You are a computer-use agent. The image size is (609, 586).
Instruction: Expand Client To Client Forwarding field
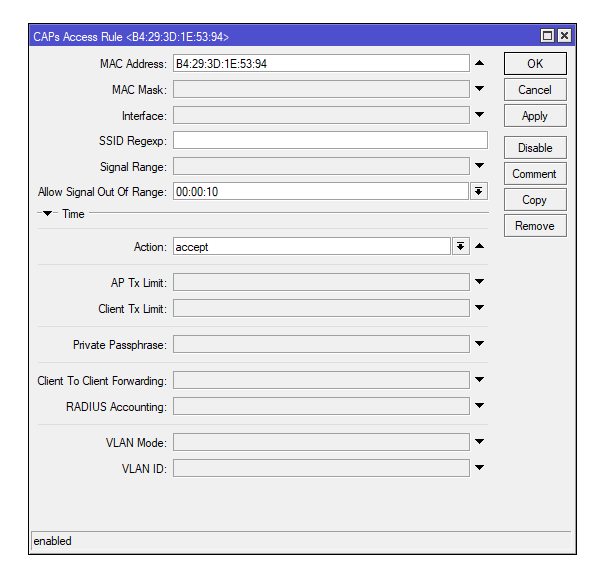click(x=480, y=379)
